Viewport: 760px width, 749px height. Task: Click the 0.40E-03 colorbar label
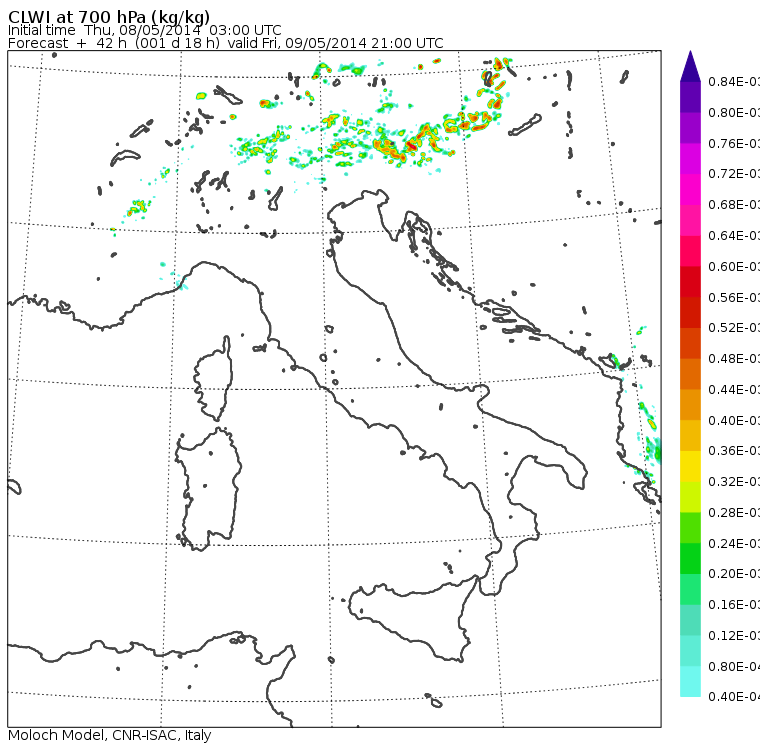tap(734, 420)
